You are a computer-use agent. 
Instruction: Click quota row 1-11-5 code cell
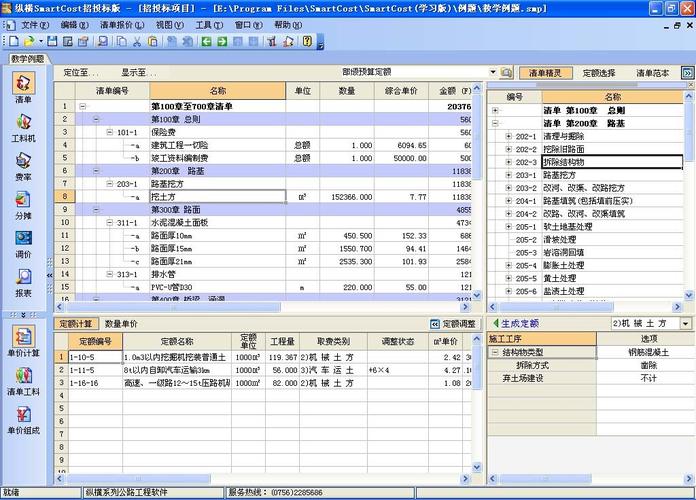click(x=95, y=370)
